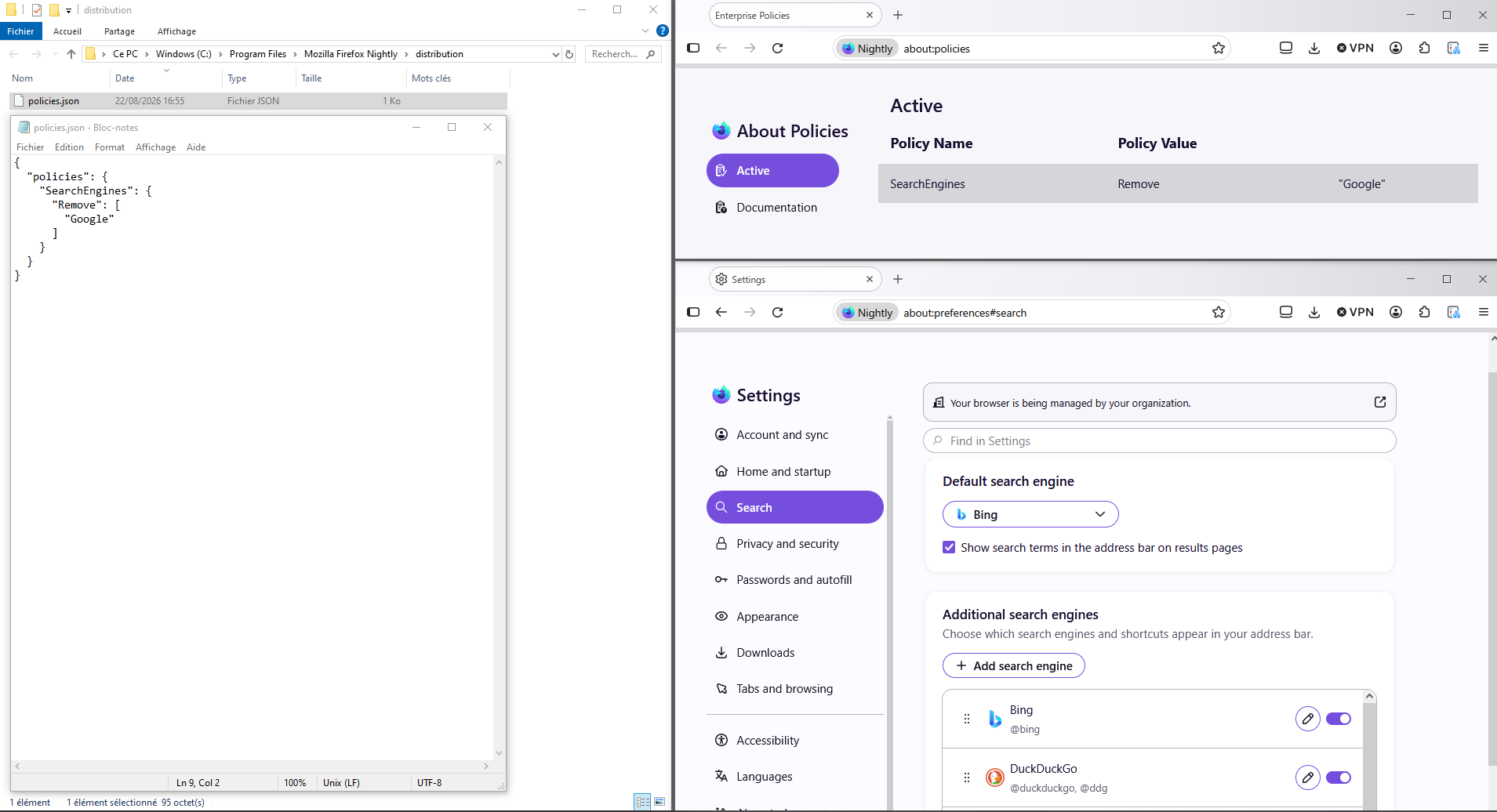Screen dimensions: 1497x812
Task: Refresh the distribution folder in Explorer
Action: pyautogui.click(x=569, y=54)
